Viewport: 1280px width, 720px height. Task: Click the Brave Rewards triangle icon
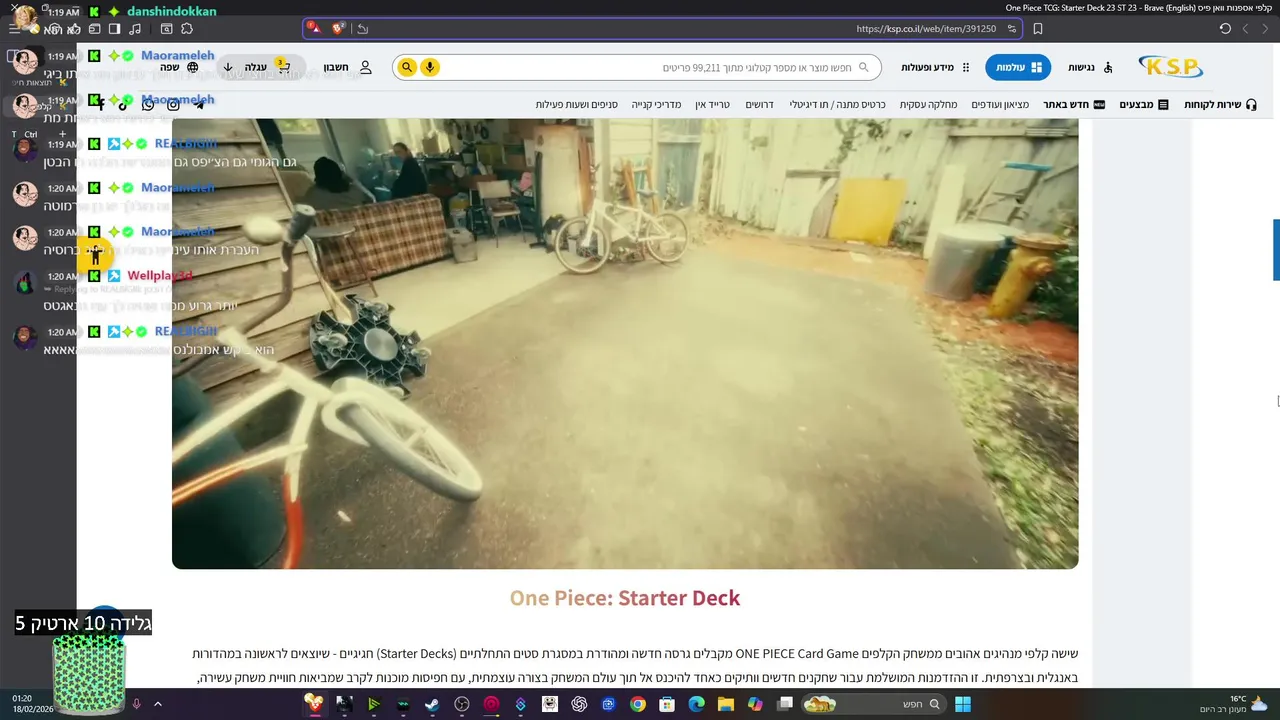(314, 29)
